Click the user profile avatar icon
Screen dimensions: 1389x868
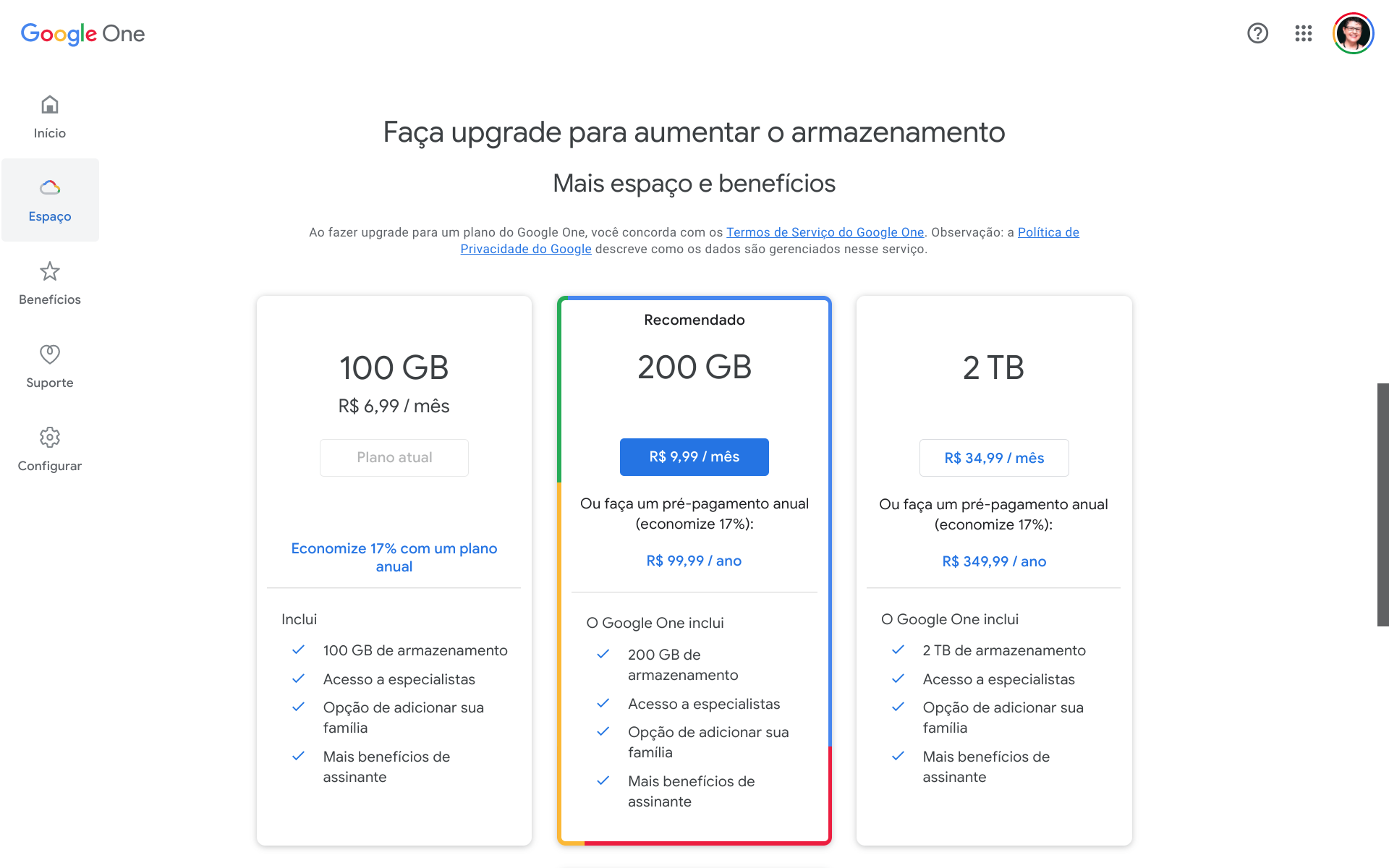point(1355,34)
